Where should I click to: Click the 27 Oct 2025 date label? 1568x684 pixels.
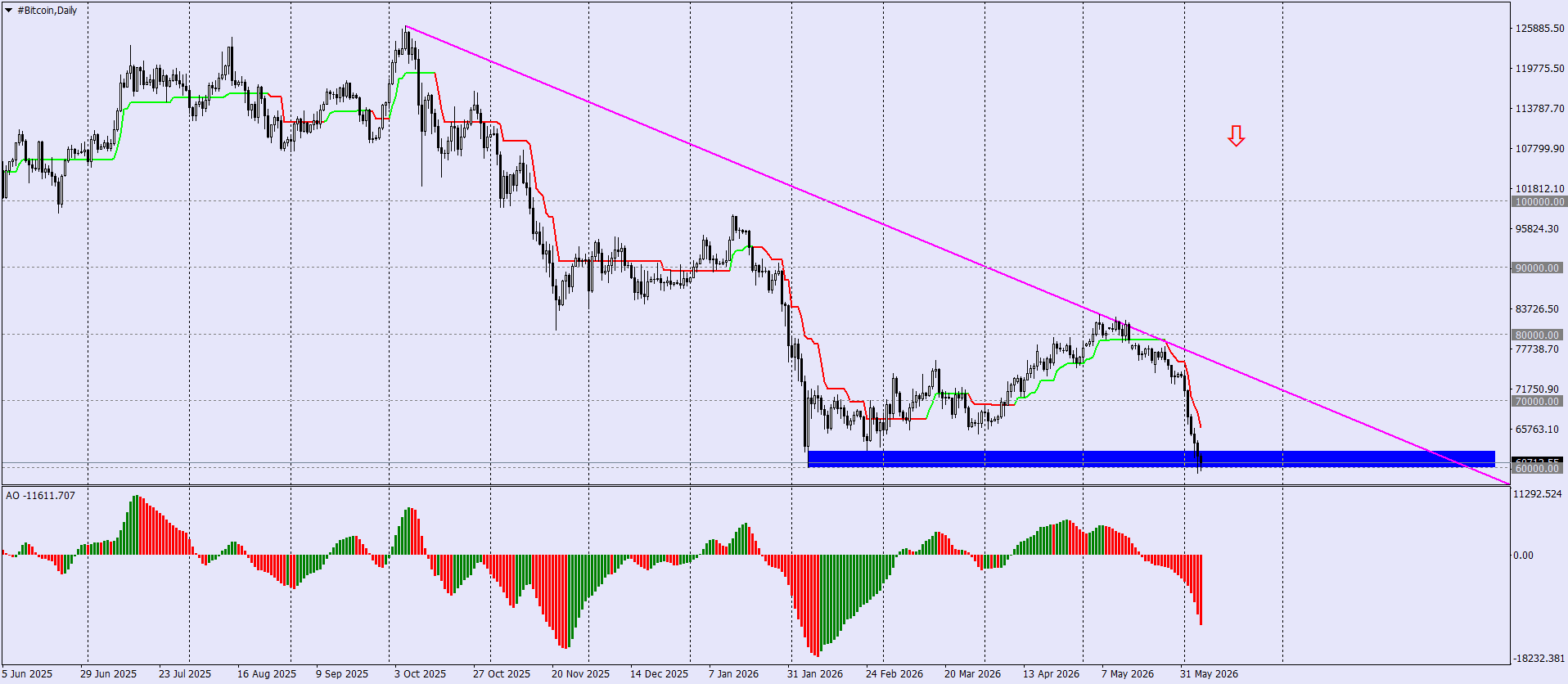click(x=502, y=674)
